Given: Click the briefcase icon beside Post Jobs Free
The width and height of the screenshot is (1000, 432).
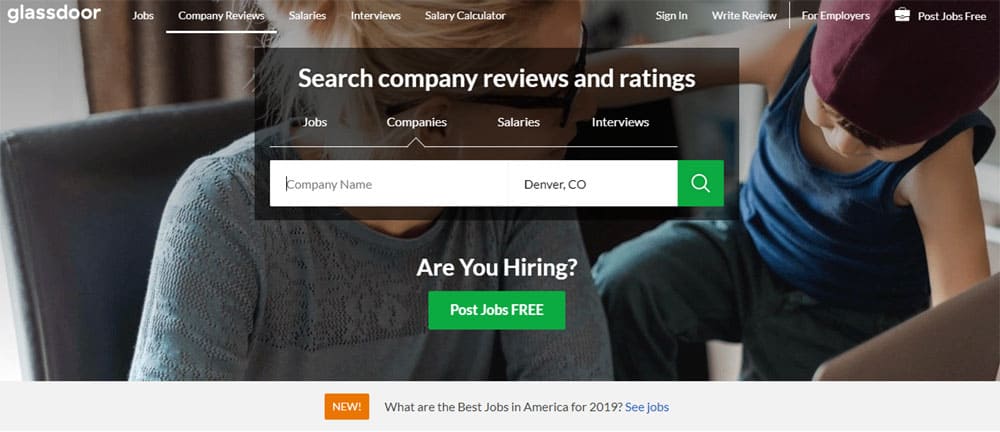Looking at the screenshot, I should tap(902, 15).
